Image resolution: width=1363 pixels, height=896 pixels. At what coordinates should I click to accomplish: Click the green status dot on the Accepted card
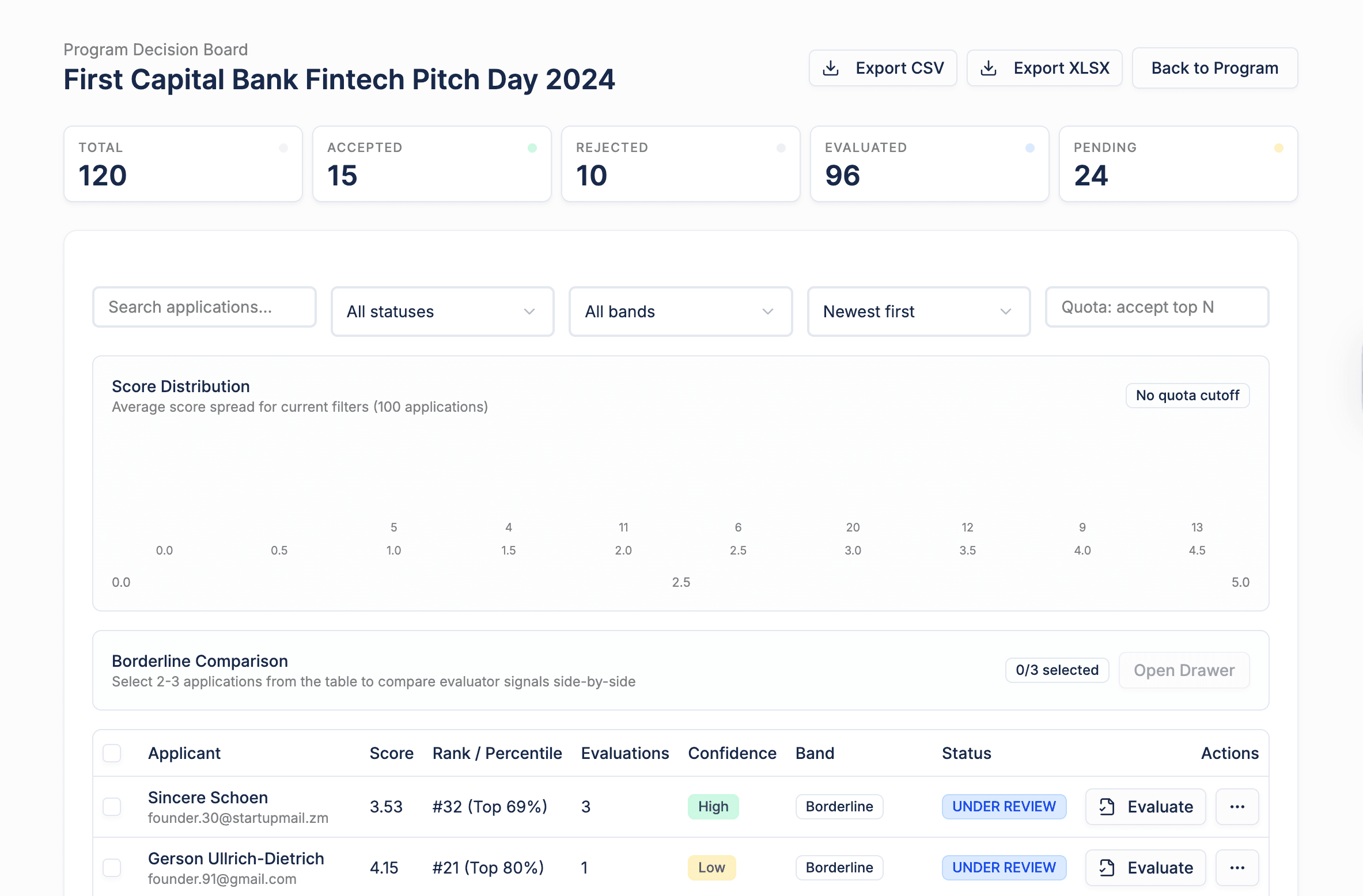pos(532,147)
